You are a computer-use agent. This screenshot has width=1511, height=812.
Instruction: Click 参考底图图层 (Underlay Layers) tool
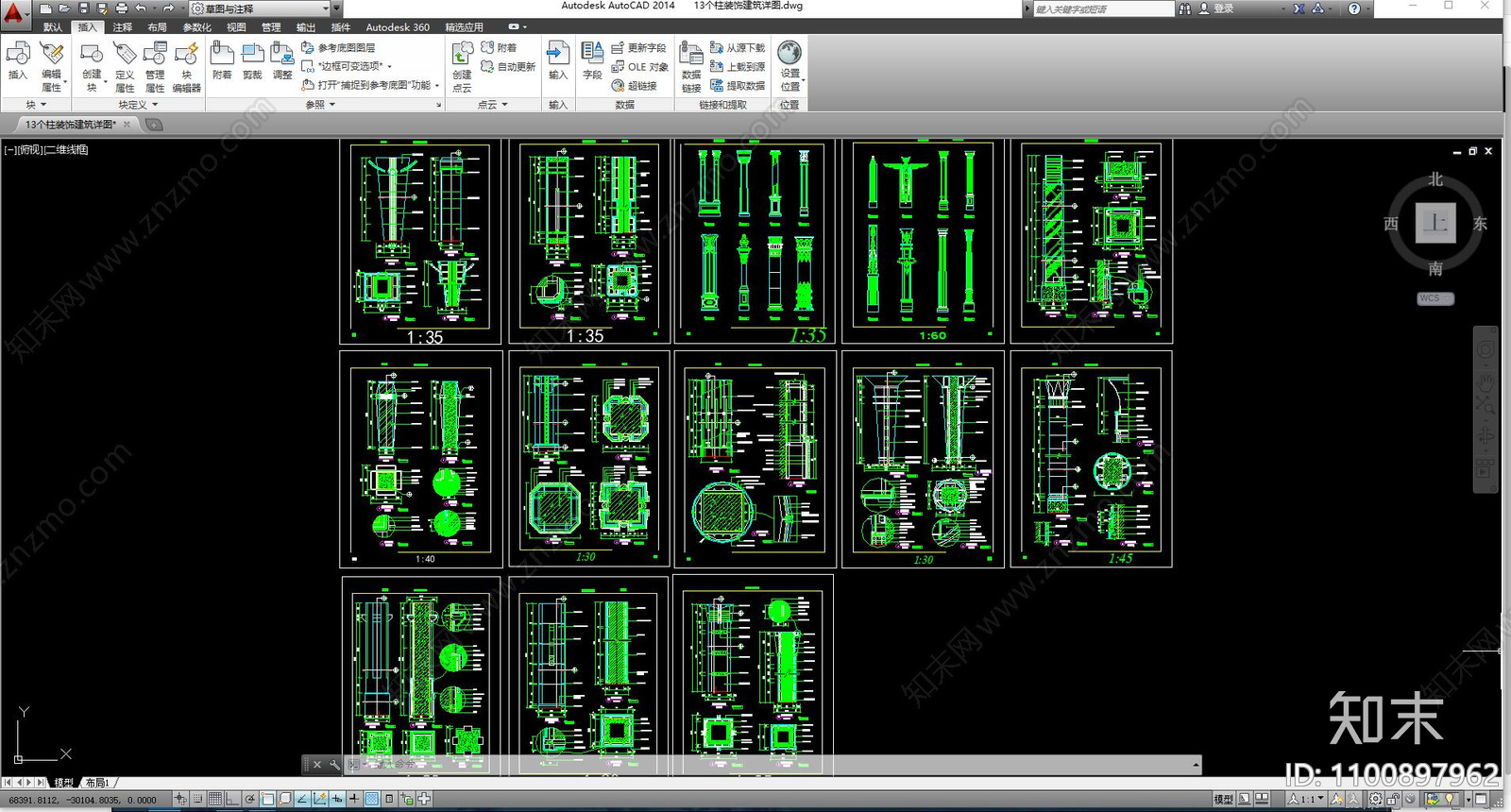point(338,47)
